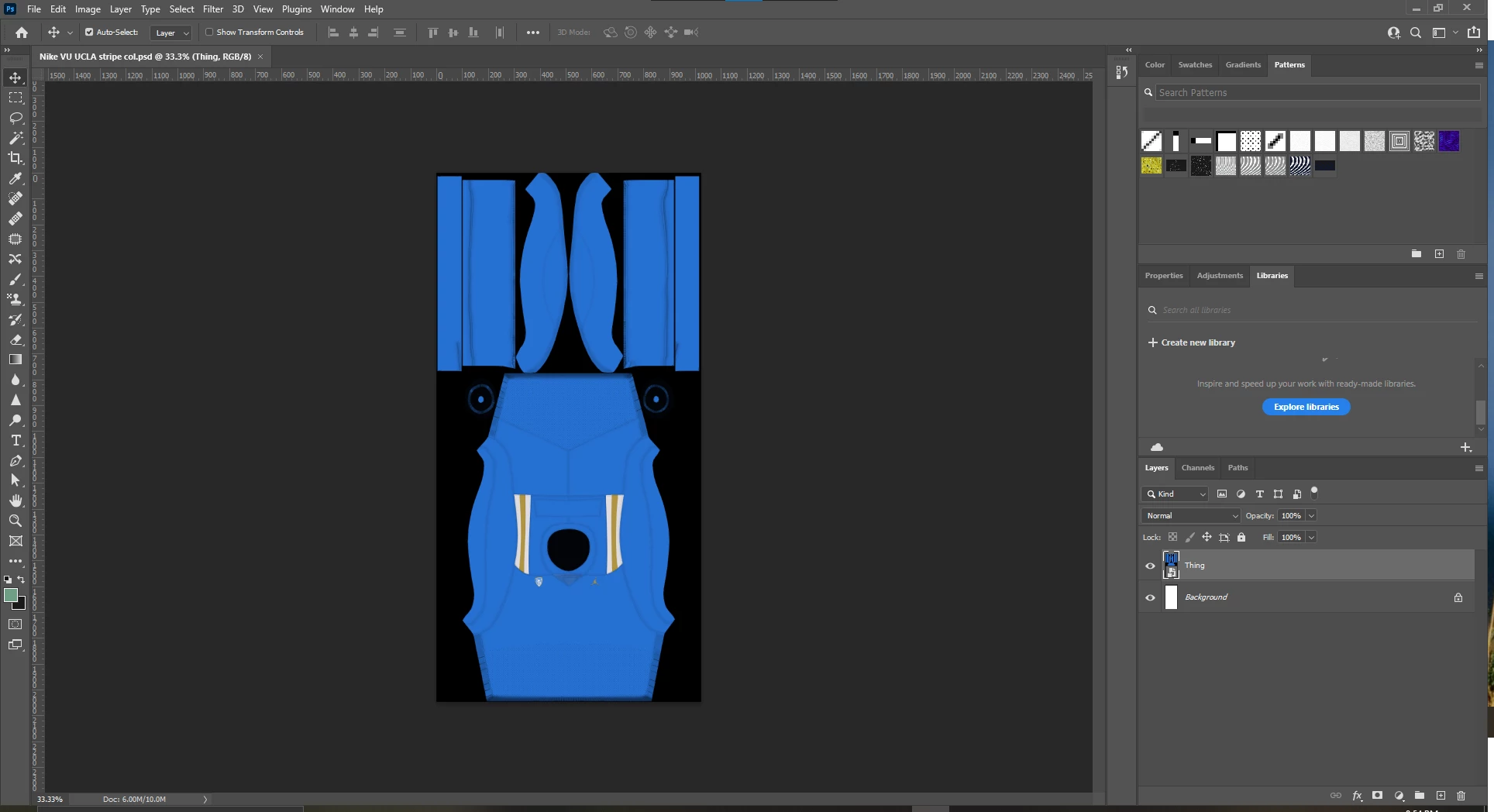Viewport: 1494px width, 812px height.
Task: Select the Lasso tool
Action: (15, 118)
